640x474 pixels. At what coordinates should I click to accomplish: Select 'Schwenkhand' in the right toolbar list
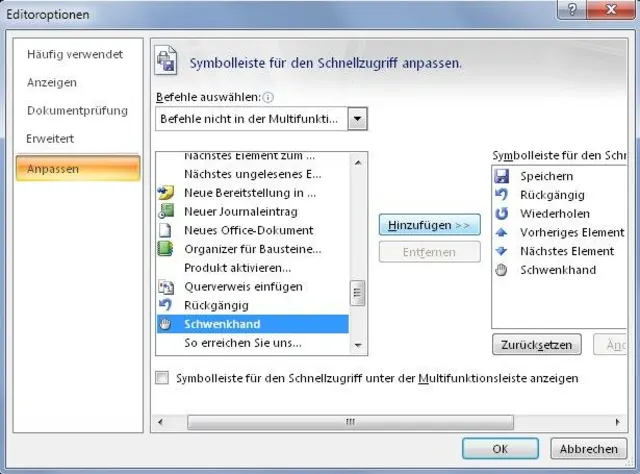tap(560, 270)
